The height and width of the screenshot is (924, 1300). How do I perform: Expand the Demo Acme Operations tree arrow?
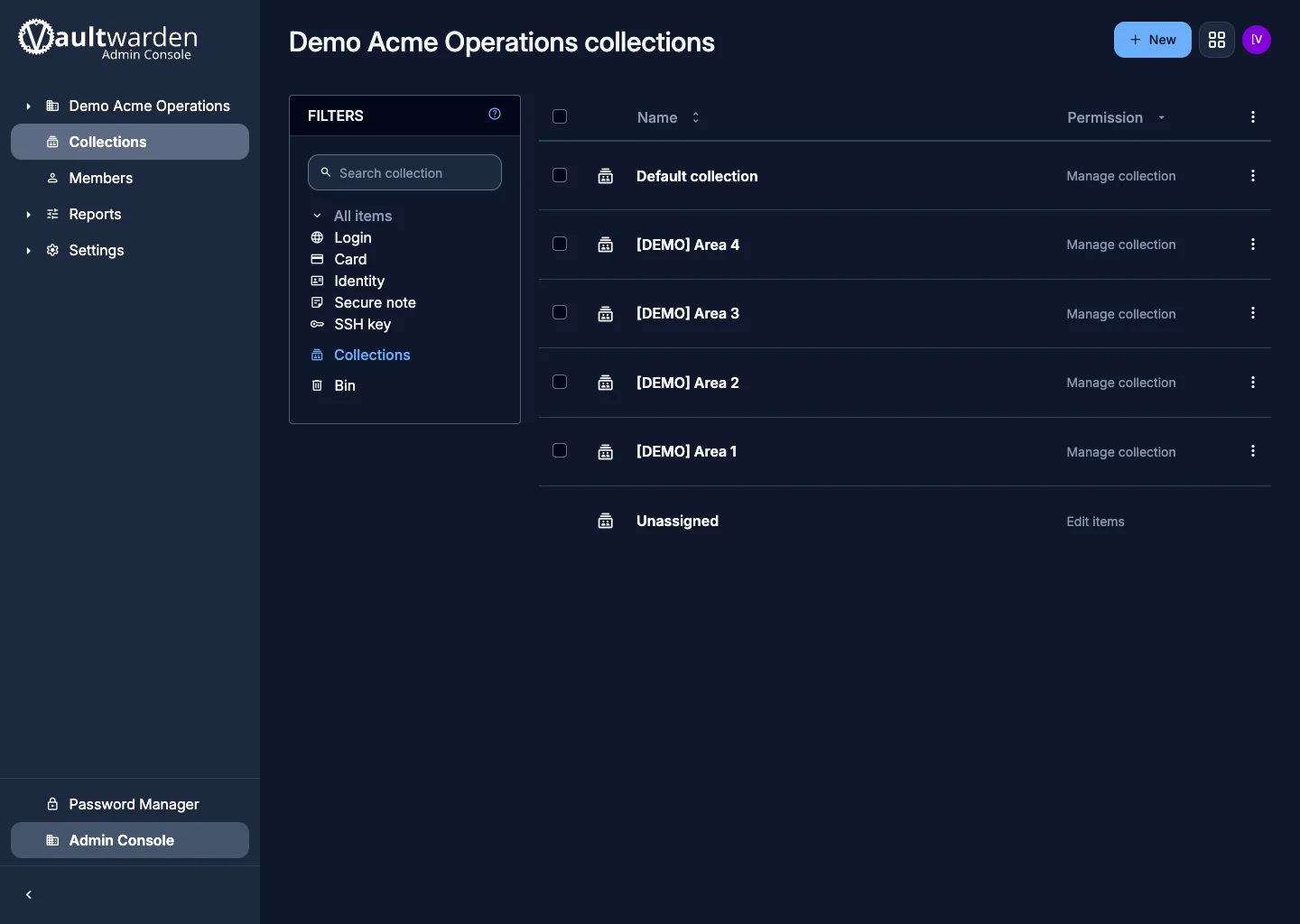(28, 106)
